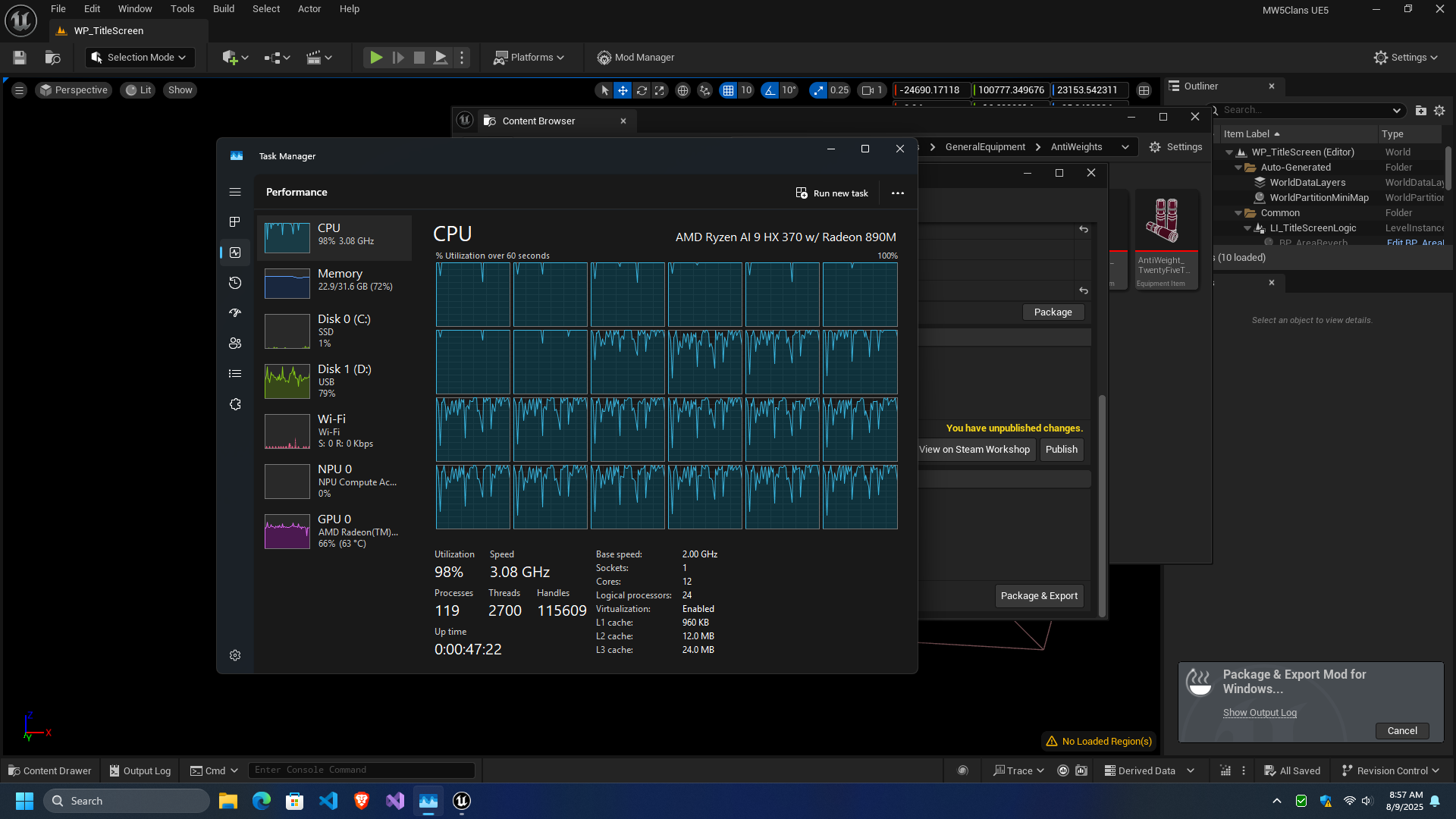This screenshot has height=819, width=1456.
Task: Open Processes page in Task Manager sidebar
Action: 235,222
